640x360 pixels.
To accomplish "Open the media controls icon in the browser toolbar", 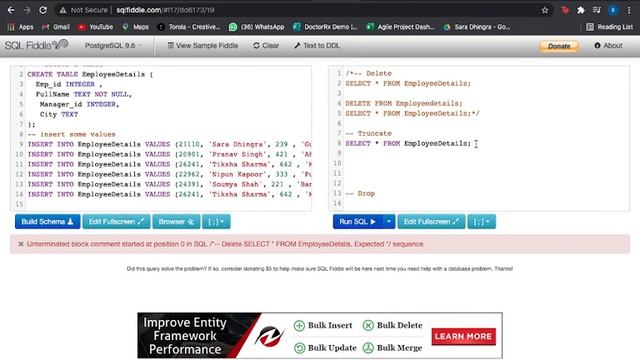I will click(597, 10).
